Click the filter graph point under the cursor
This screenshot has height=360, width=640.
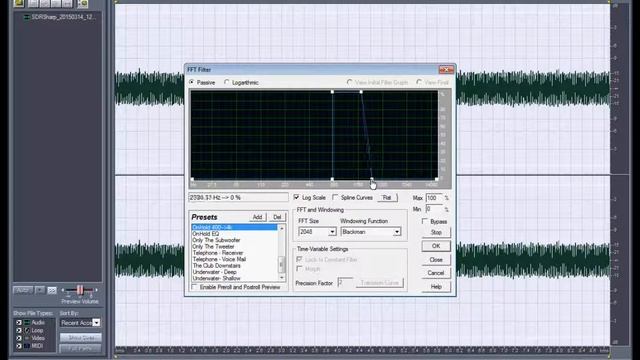(x=371, y=179)
